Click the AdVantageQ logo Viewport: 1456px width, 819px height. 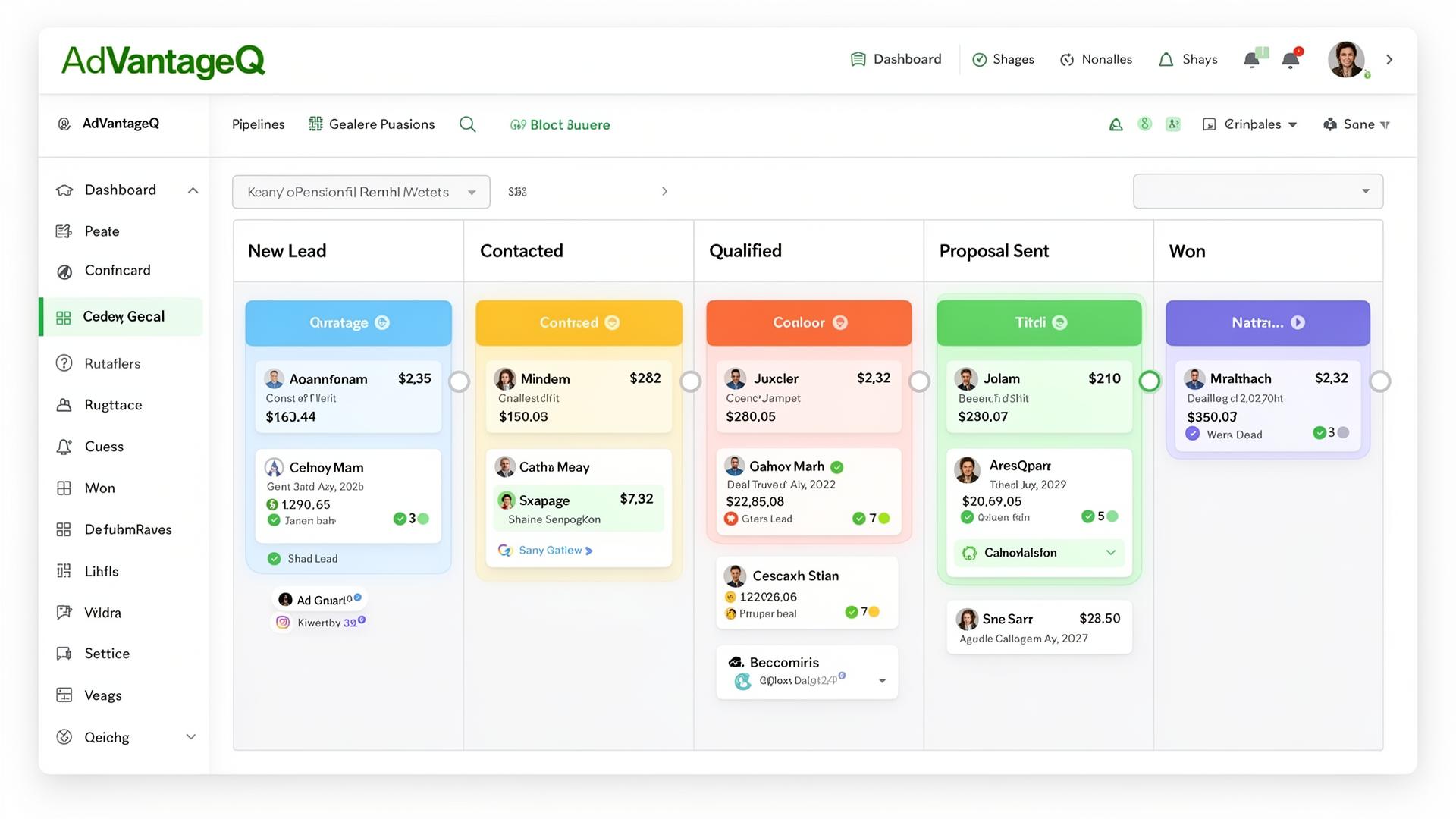tap(163, 61)
